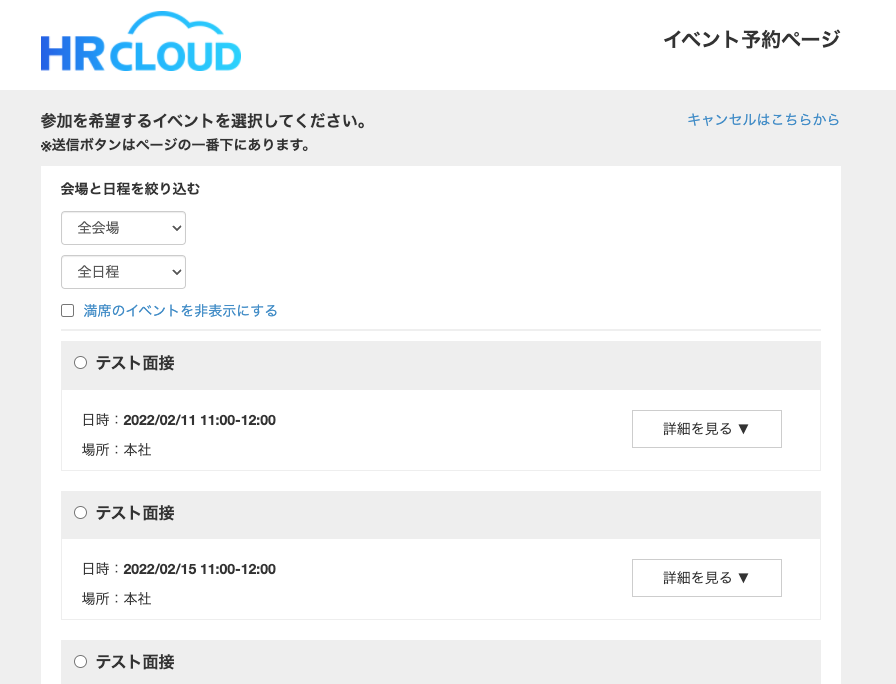Expand 詳細を見る for the 02/11 event
The height and width of the screenshot is (684, 896).
(706, 429)
